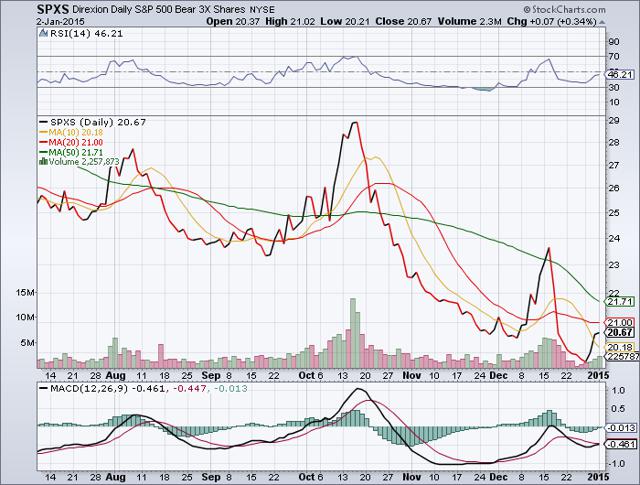Viewport: 640px width, 485px height.
Task: Click the -1.0 level on the MACD axis
Action: coord(617,464)
